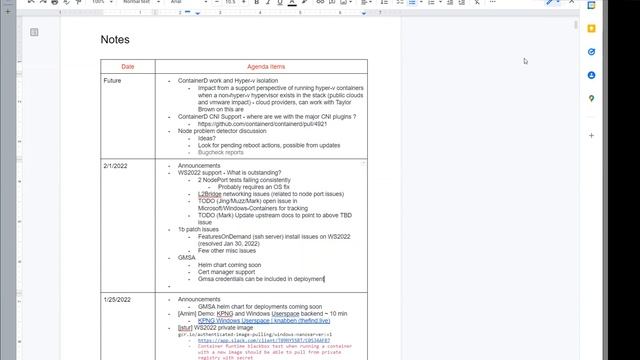
Task: Open the Google Tasks side panel
Action: [x=591, y=52]
